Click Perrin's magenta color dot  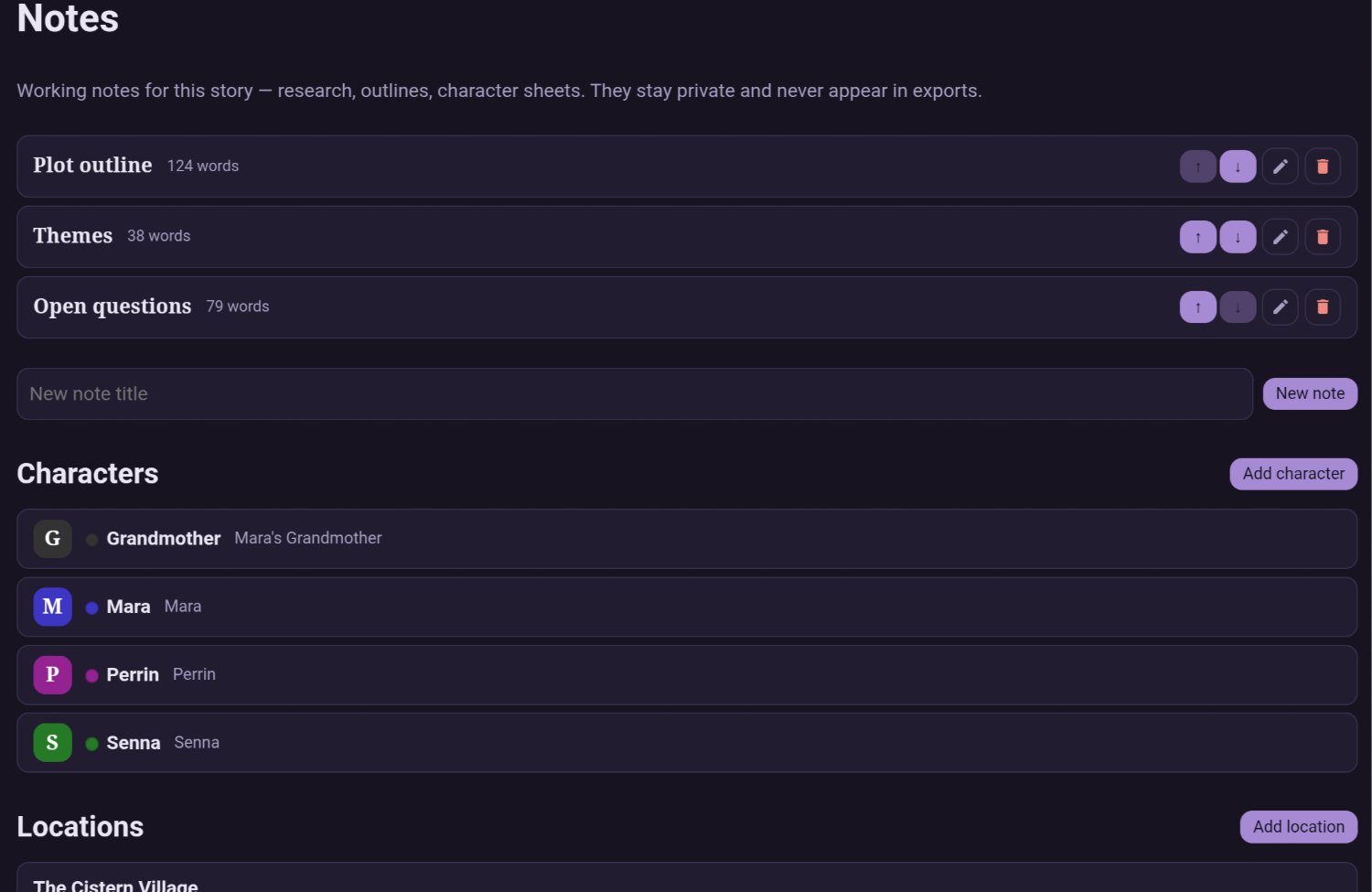pos(91,676)
